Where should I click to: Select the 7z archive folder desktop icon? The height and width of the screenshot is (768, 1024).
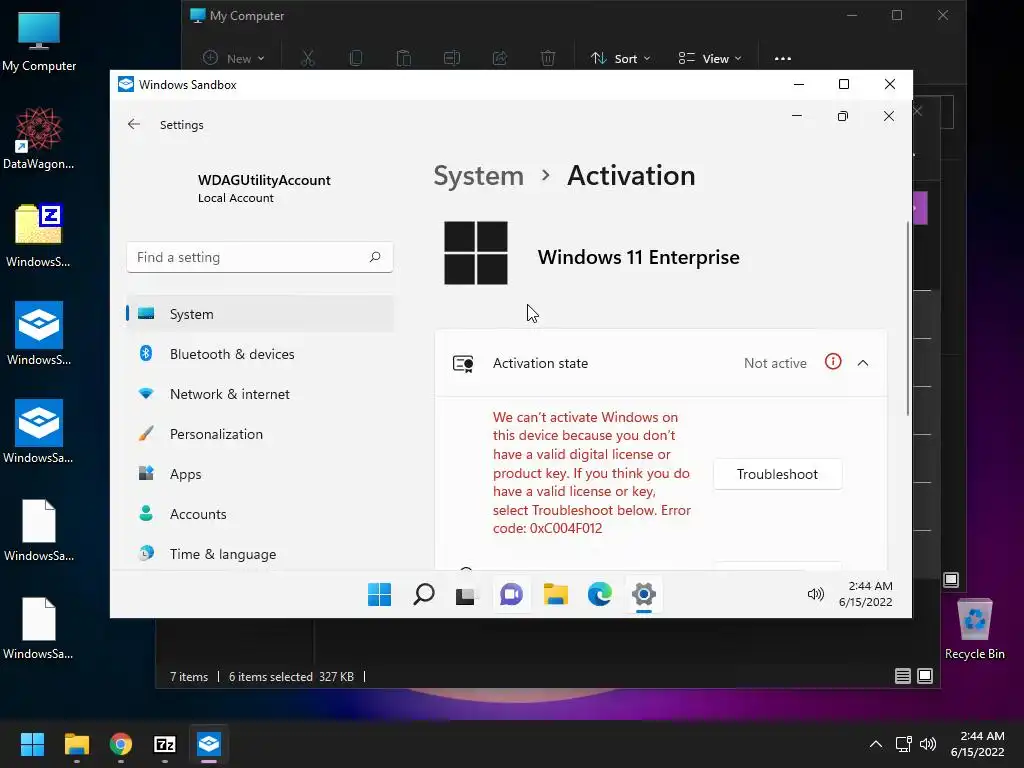pyautogui.click(x=39, y=236)
